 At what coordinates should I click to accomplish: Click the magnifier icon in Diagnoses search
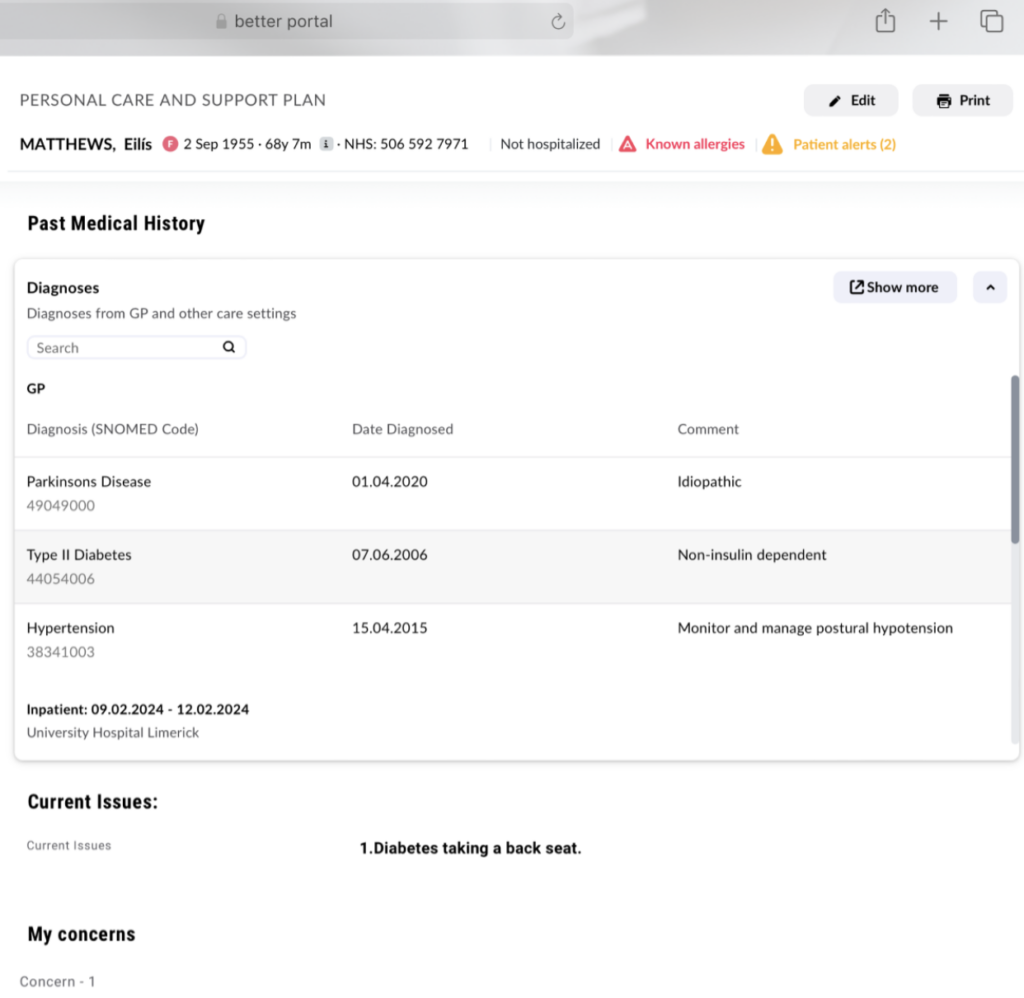[229, 348]
